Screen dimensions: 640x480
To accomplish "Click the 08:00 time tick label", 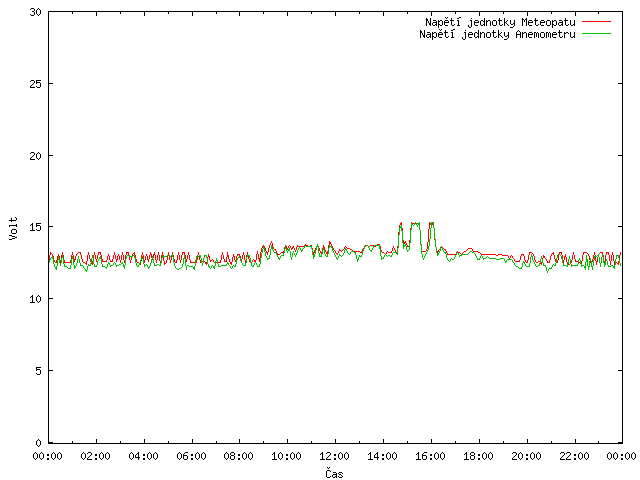I will point(239,456).
